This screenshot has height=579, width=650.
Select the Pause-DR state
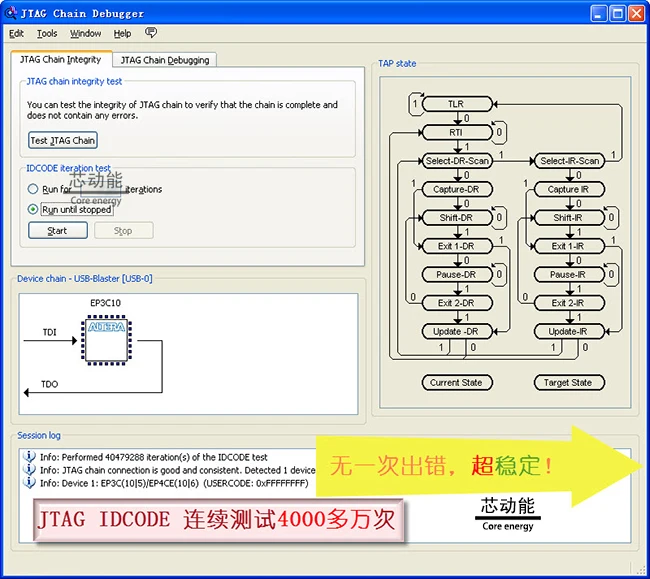pyautogui.click(x=457, y=274)
